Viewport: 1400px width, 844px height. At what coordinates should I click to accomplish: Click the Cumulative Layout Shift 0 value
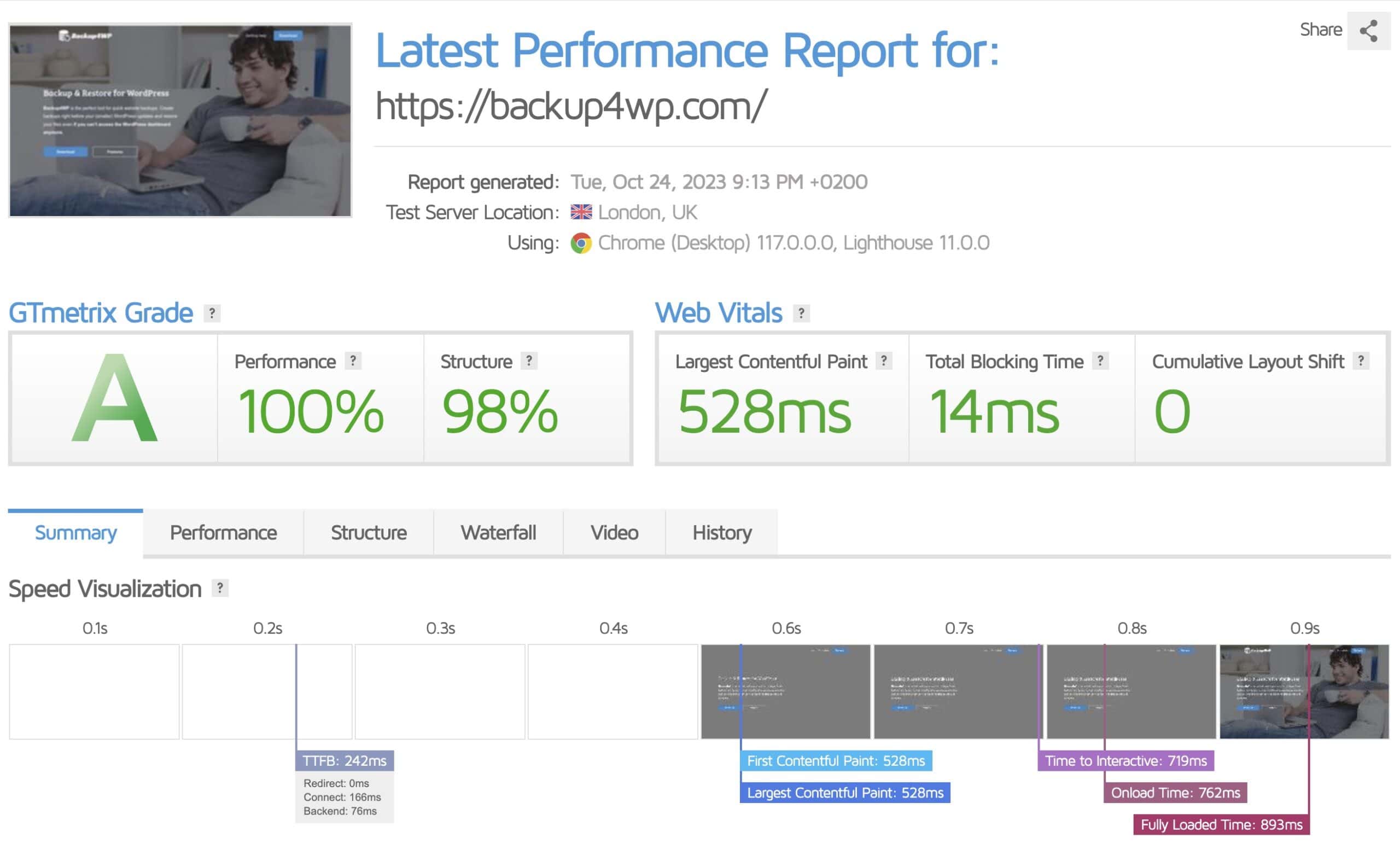click(1171, 411)
